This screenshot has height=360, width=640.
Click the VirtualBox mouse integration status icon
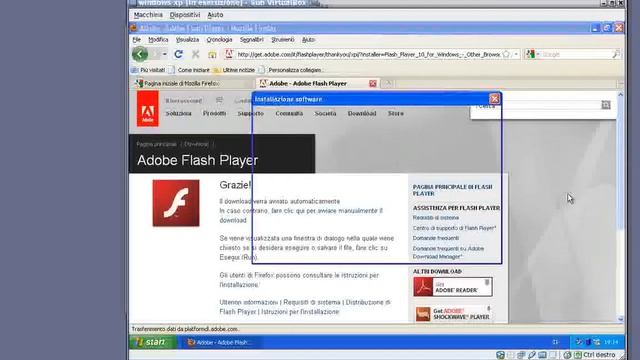pos(567,355)
